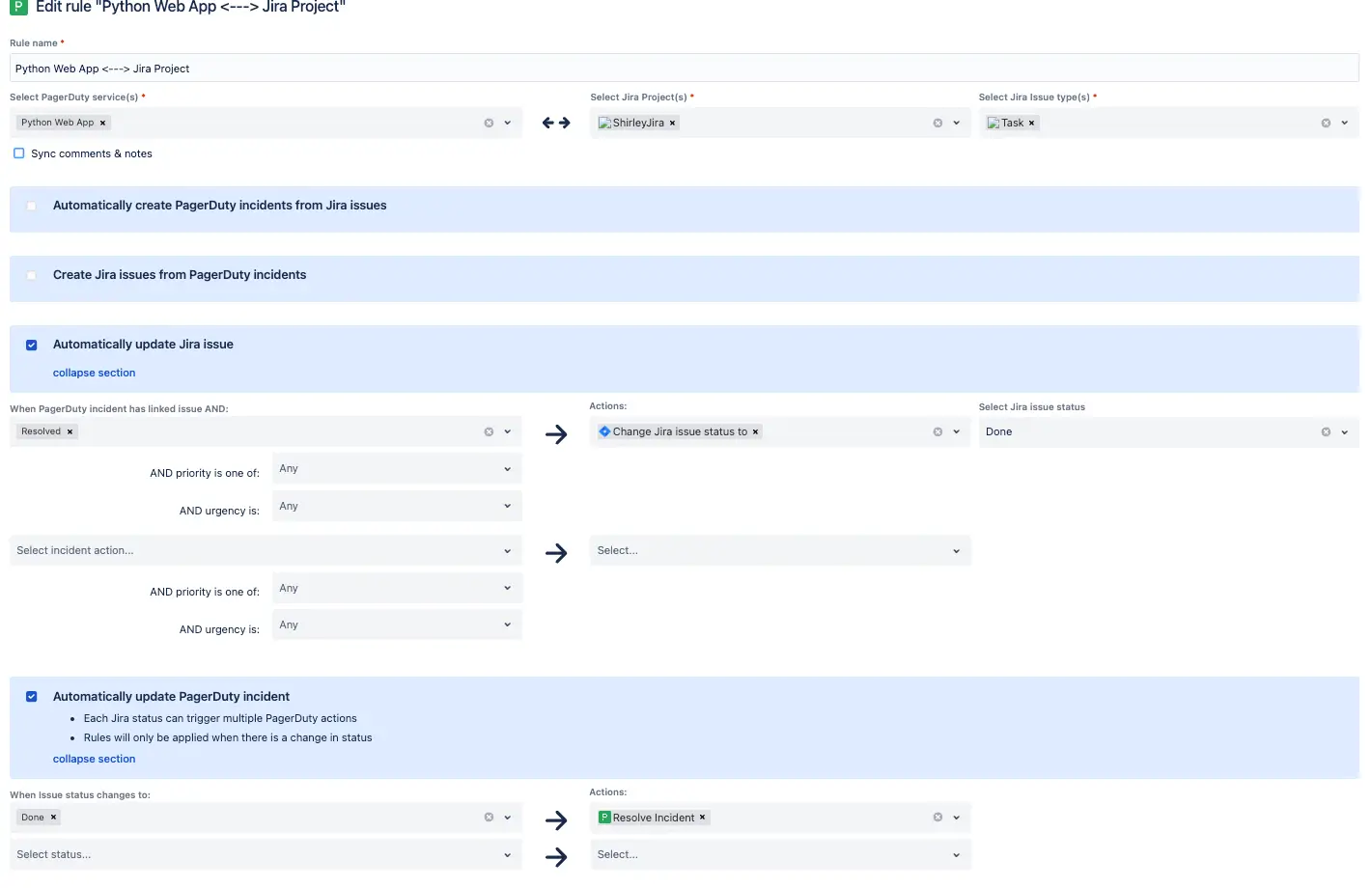Clear the issue status changes field
Viewport: 1372px width, 888px height.
click(489, 817)
